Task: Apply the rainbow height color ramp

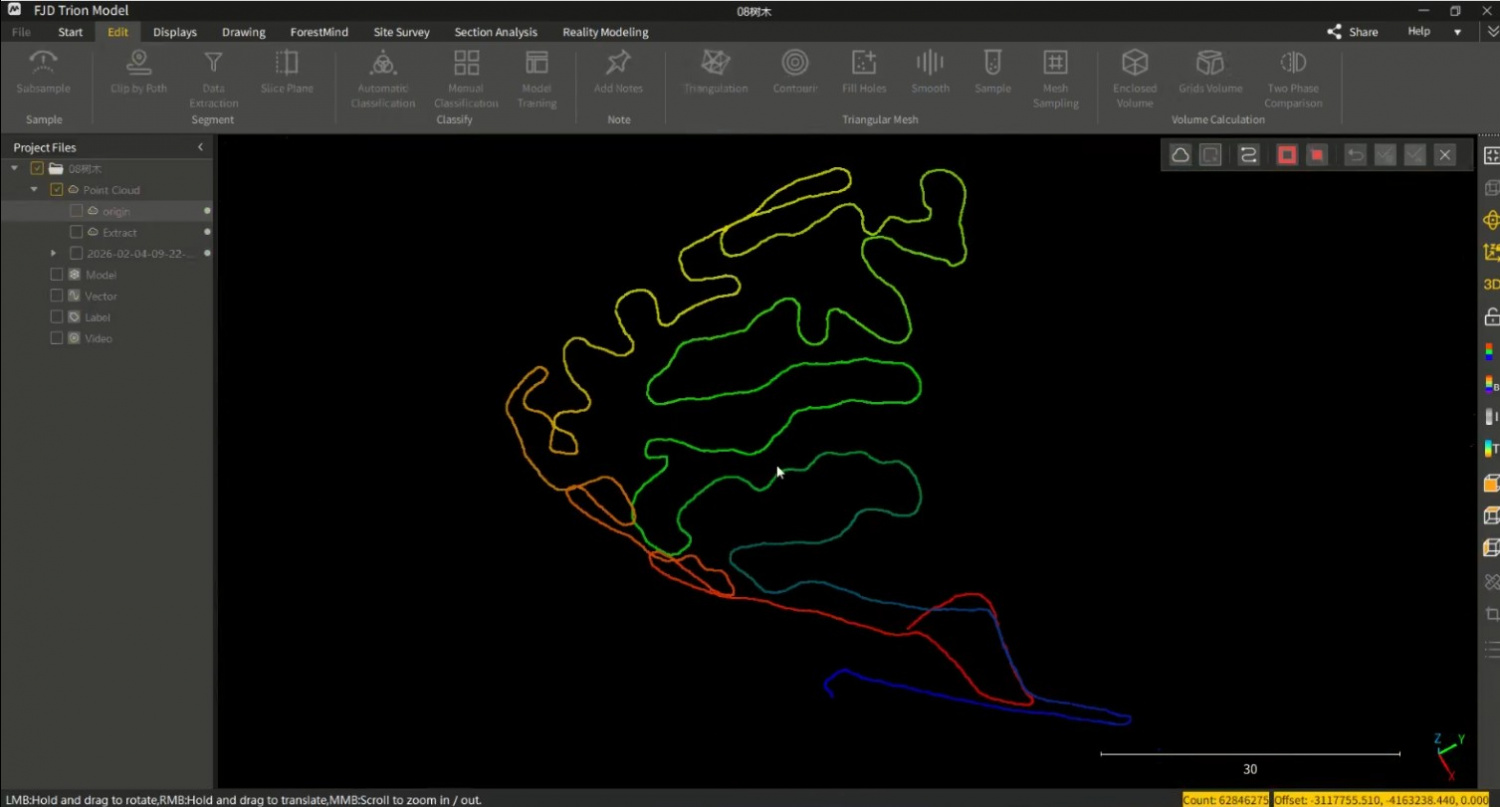Action: 1490,351
